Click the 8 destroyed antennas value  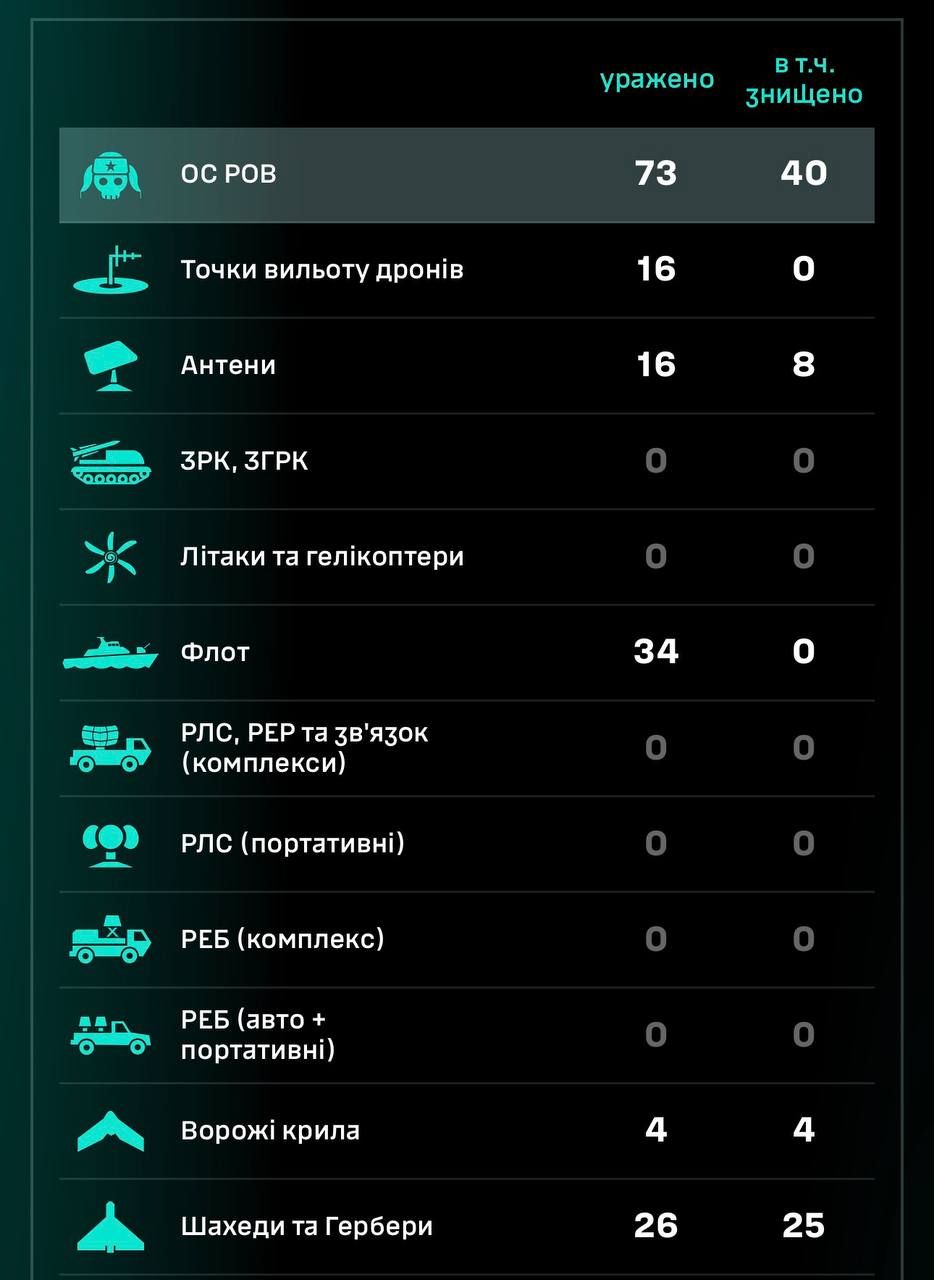(804, 365)
